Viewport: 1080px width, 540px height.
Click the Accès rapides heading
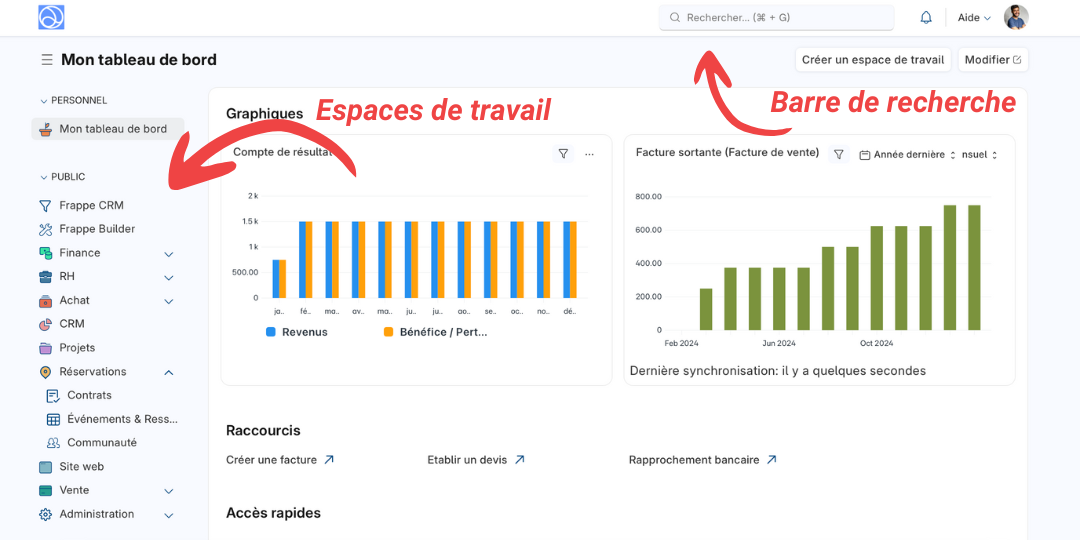pyautogui.click(x=273, y=513)
